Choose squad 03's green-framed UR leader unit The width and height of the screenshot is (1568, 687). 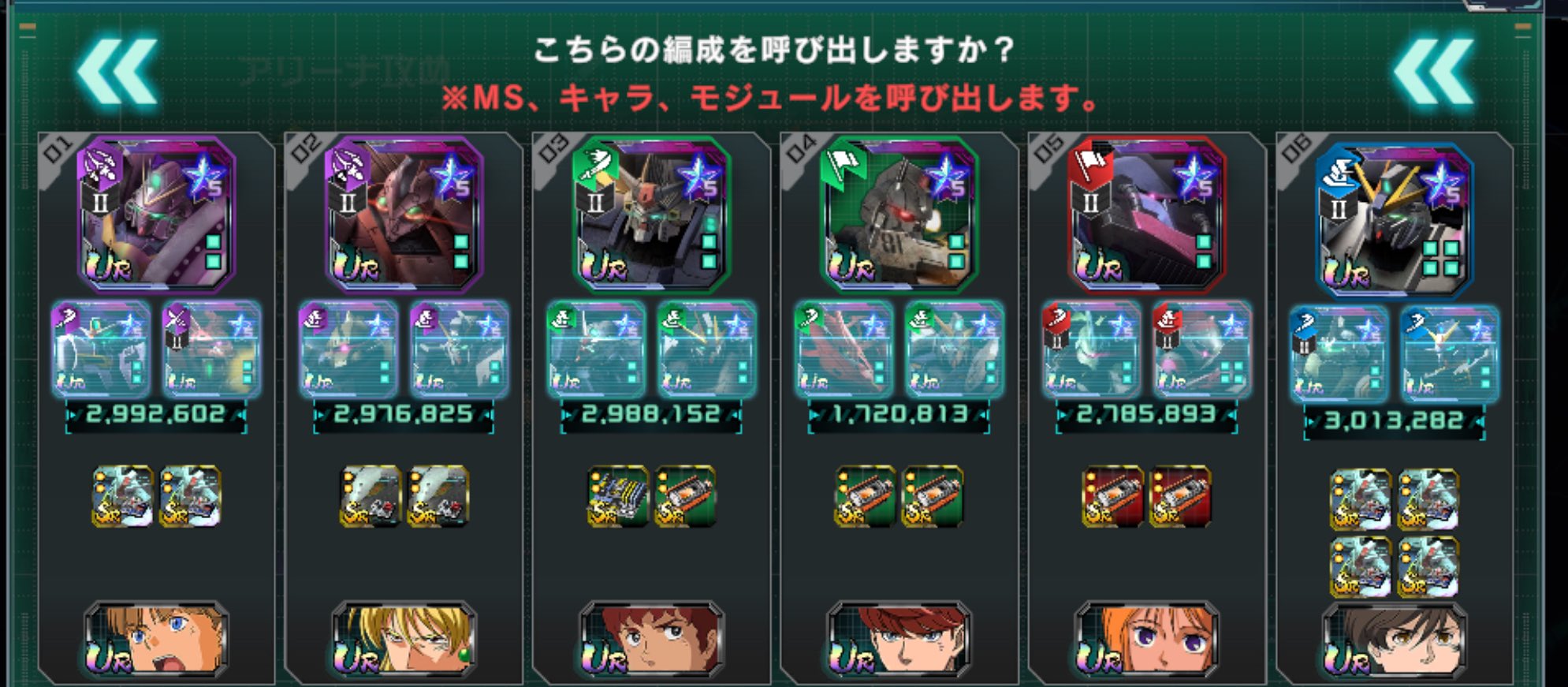tap(651, 214)
